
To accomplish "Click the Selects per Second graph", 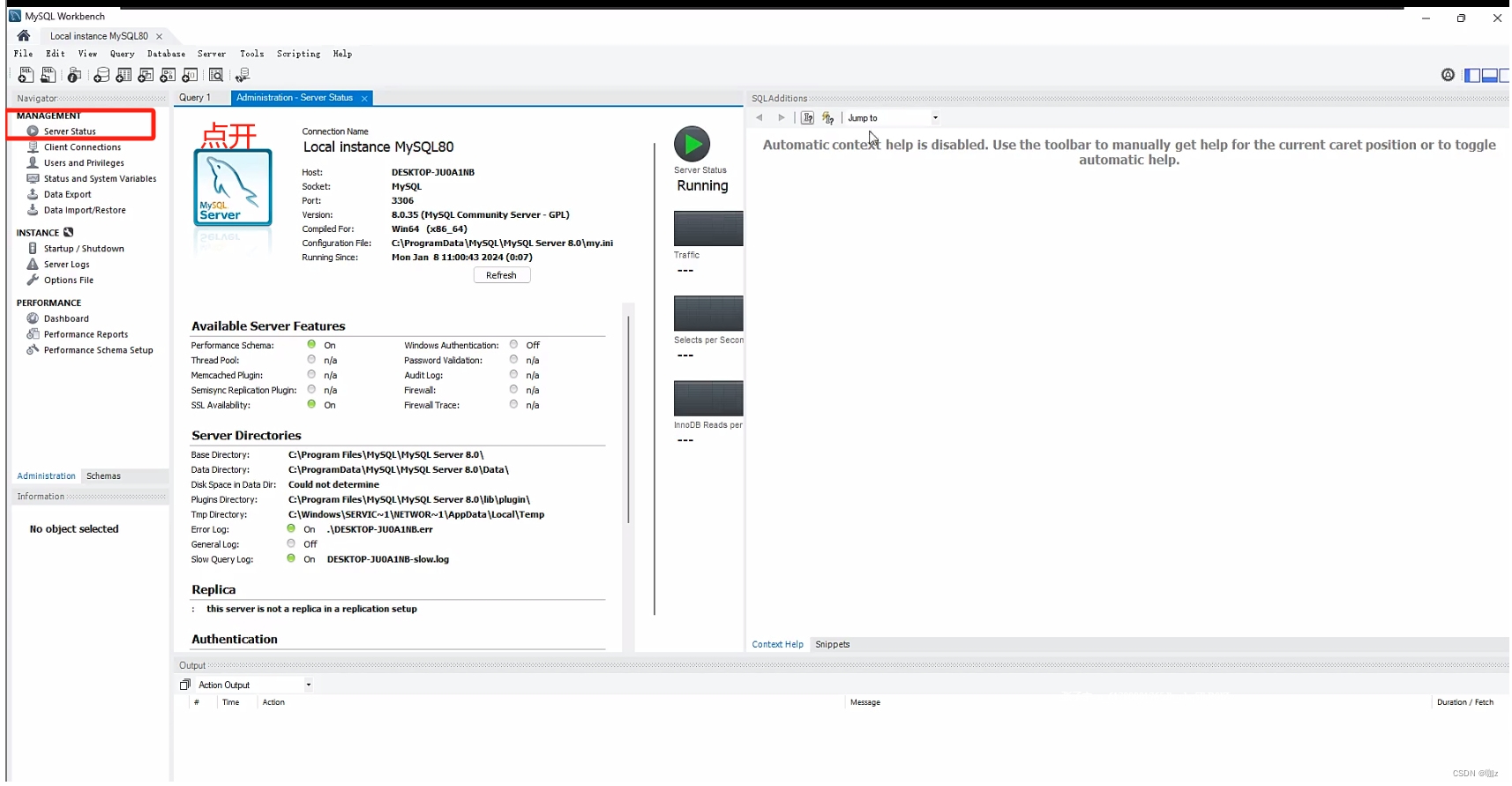I will point(708,313).
